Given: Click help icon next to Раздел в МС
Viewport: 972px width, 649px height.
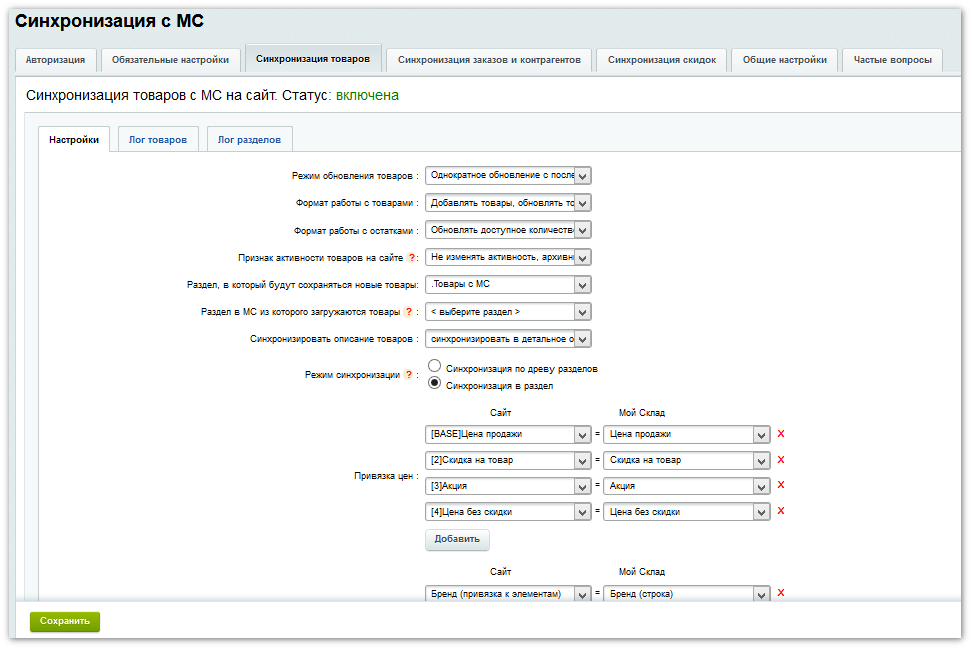Looking at the screenshot, I should coord(408,312).
